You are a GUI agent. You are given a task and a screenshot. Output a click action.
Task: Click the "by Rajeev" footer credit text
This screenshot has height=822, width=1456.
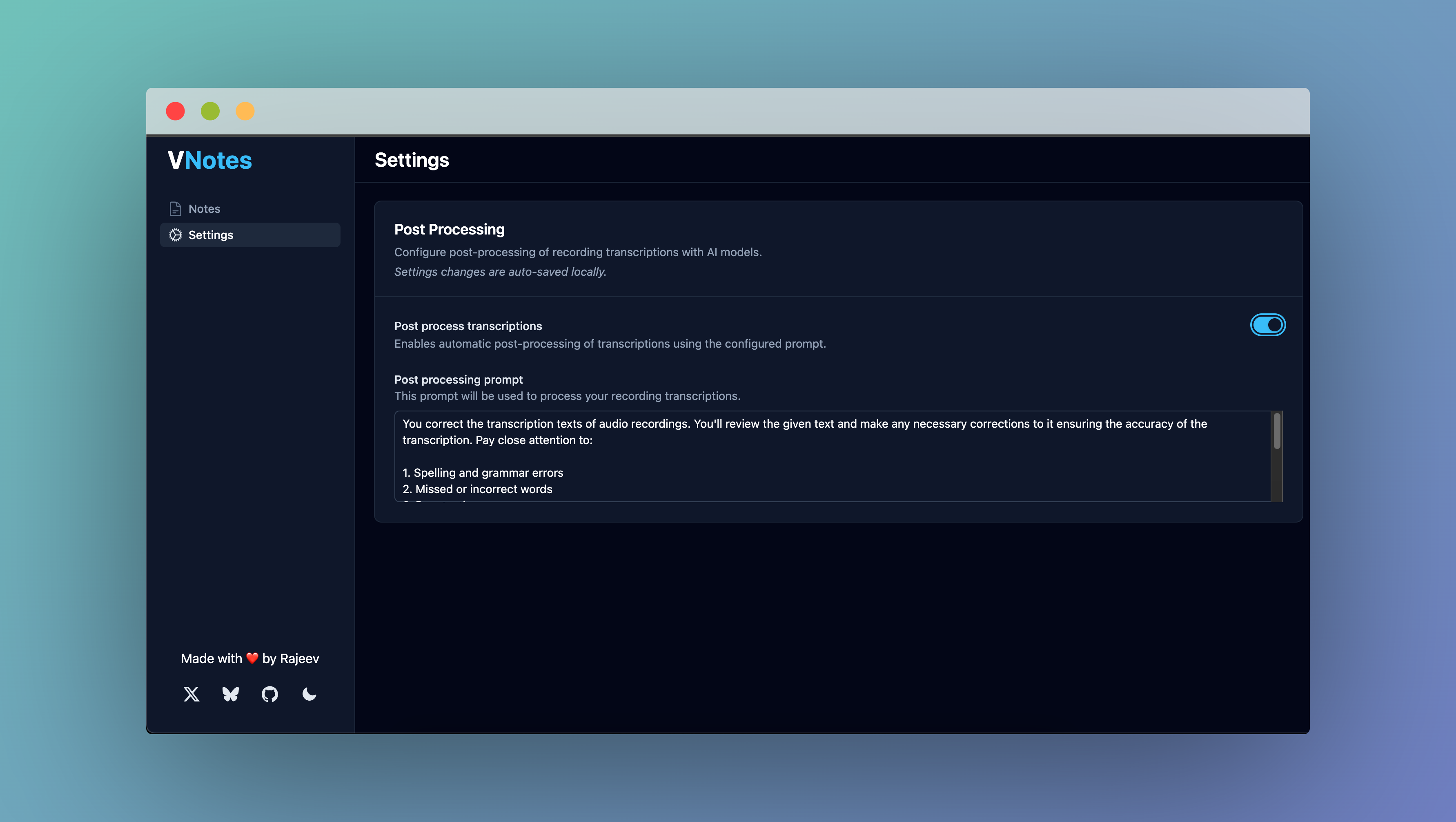click(291, 659)
